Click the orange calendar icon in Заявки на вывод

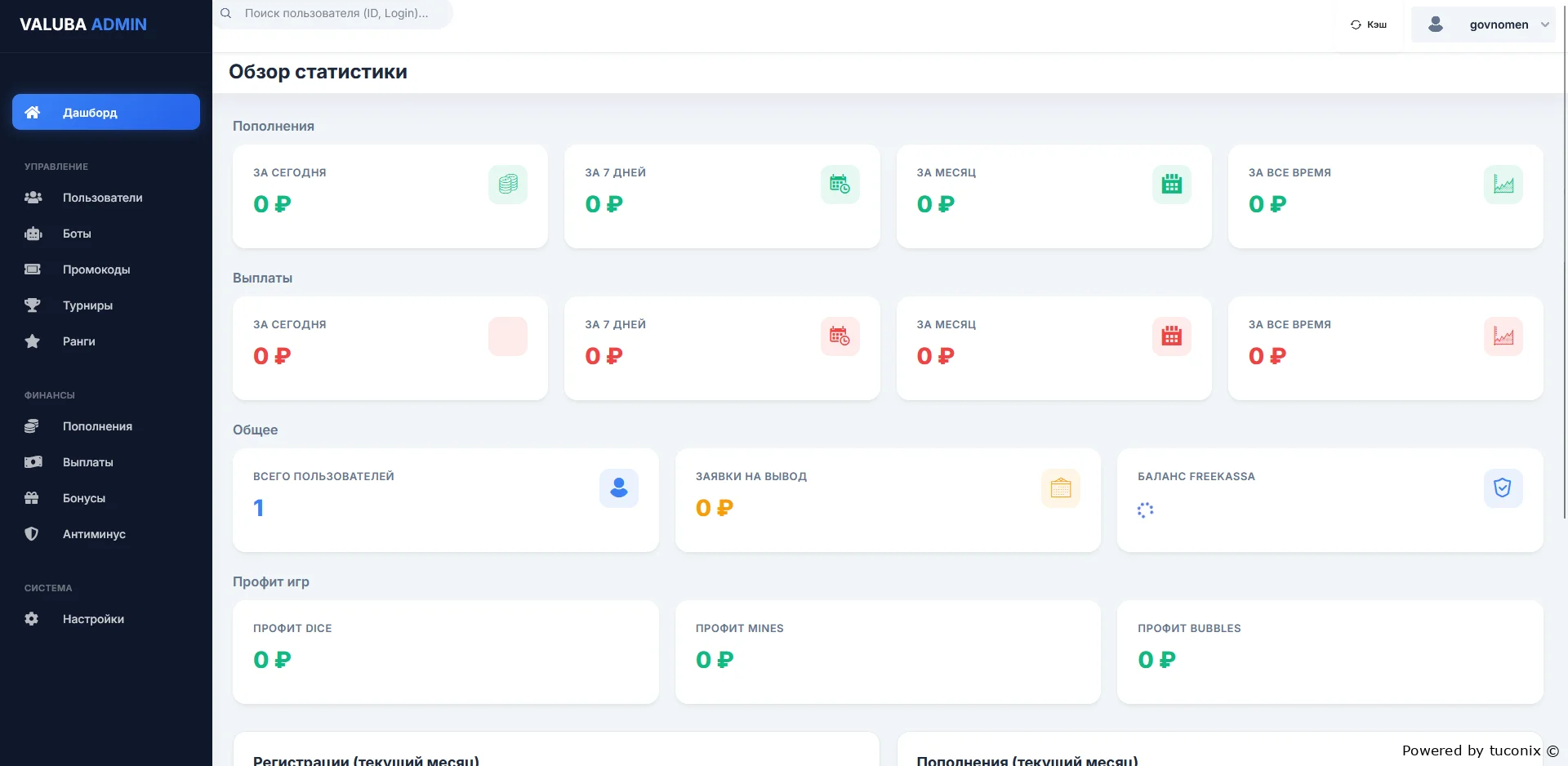1060,488
